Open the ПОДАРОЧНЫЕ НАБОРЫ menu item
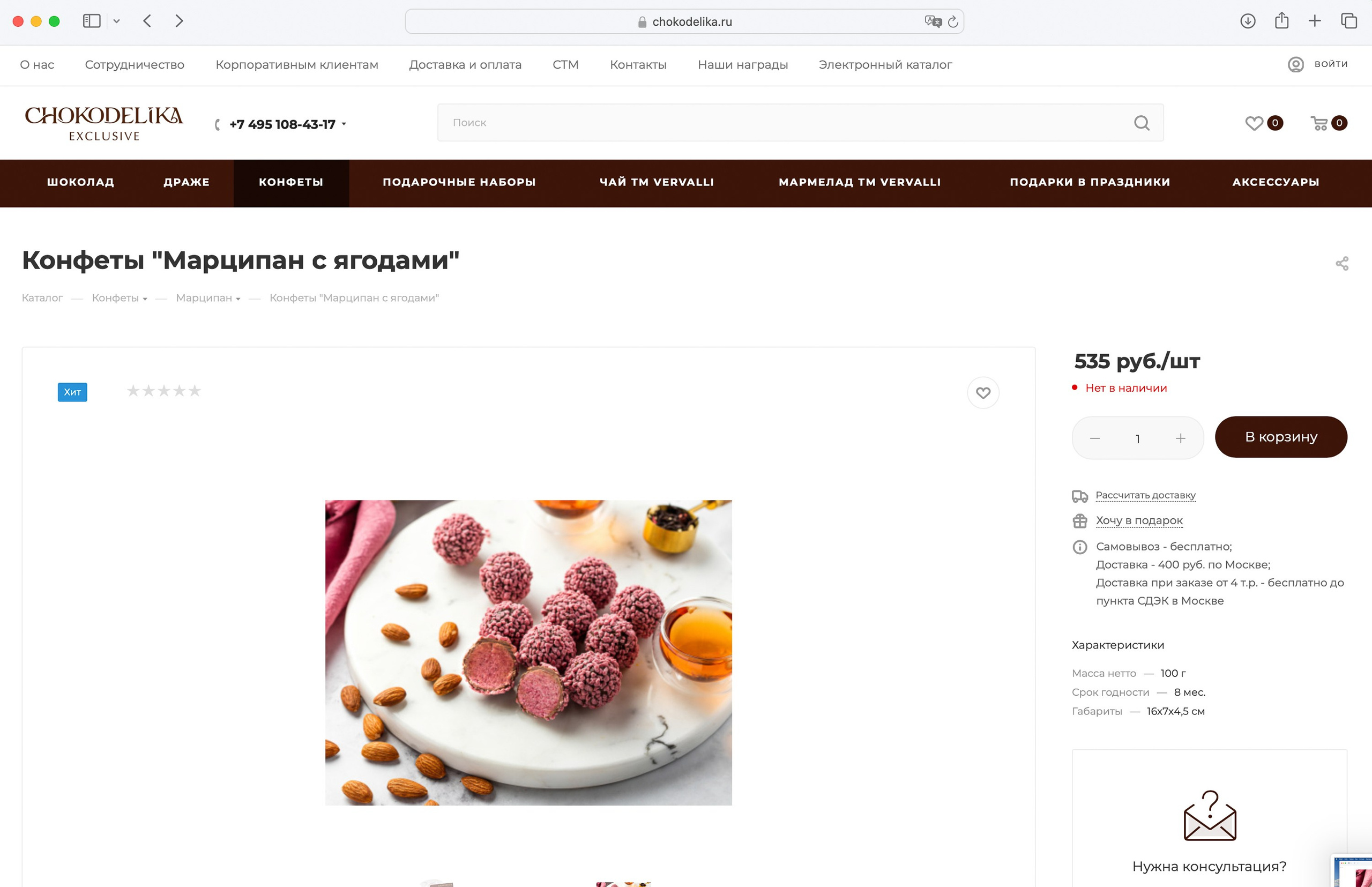Viewport: 1372px width, 887px height. point(459,183)
